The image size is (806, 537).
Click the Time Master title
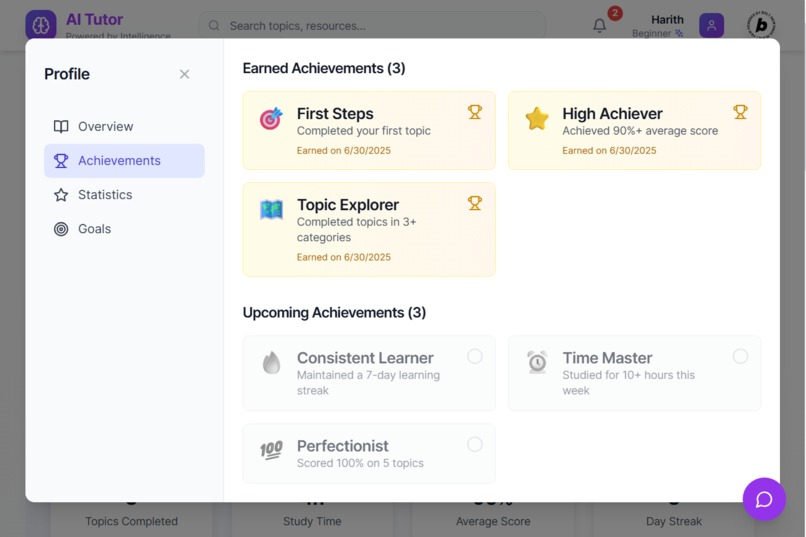click(607, 358)
